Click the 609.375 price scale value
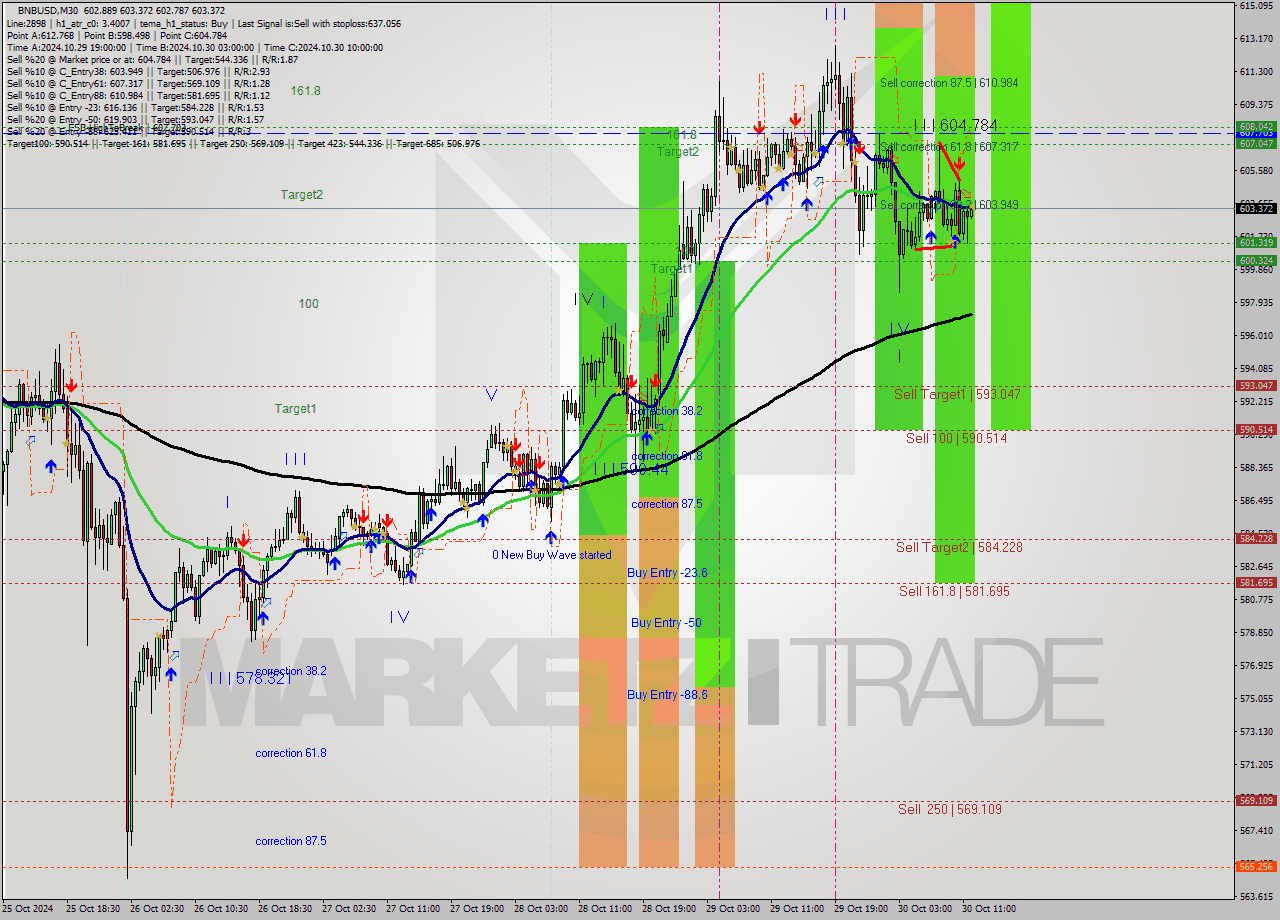The image size is (1280, 920). tap(1255, 104)
